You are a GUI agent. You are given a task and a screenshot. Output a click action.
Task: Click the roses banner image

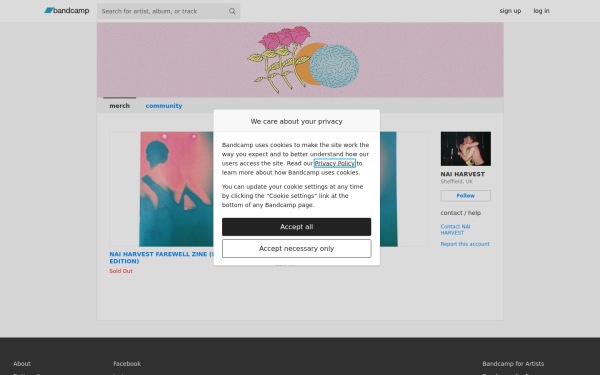click(x=300, y=60)
